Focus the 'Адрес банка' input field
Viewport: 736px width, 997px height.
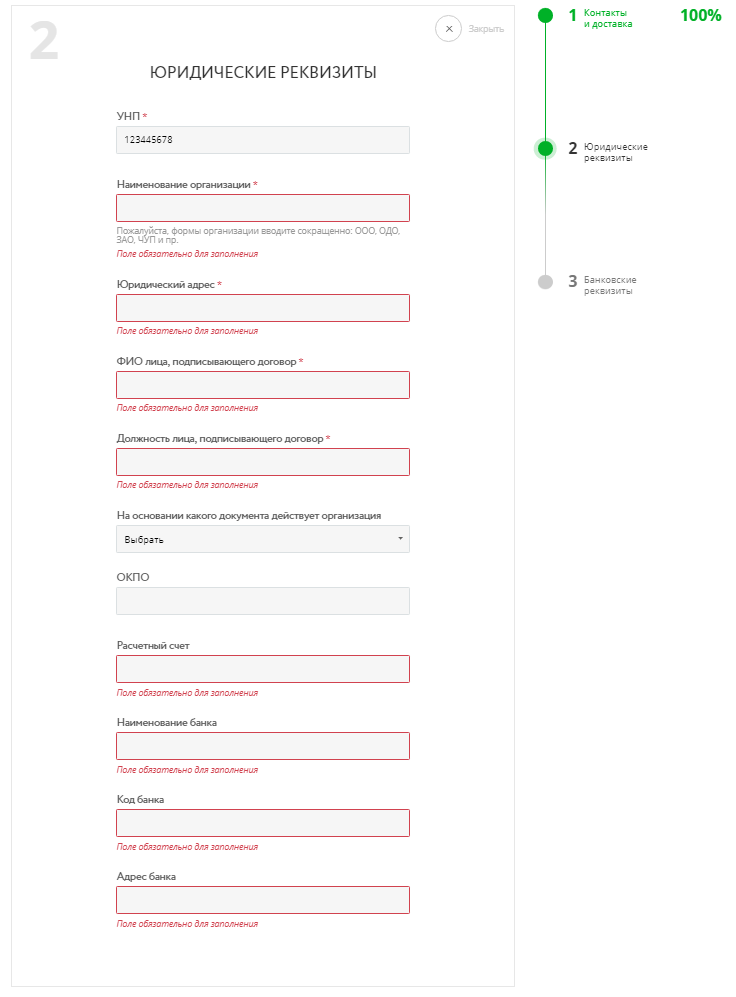tap(263, 900)
